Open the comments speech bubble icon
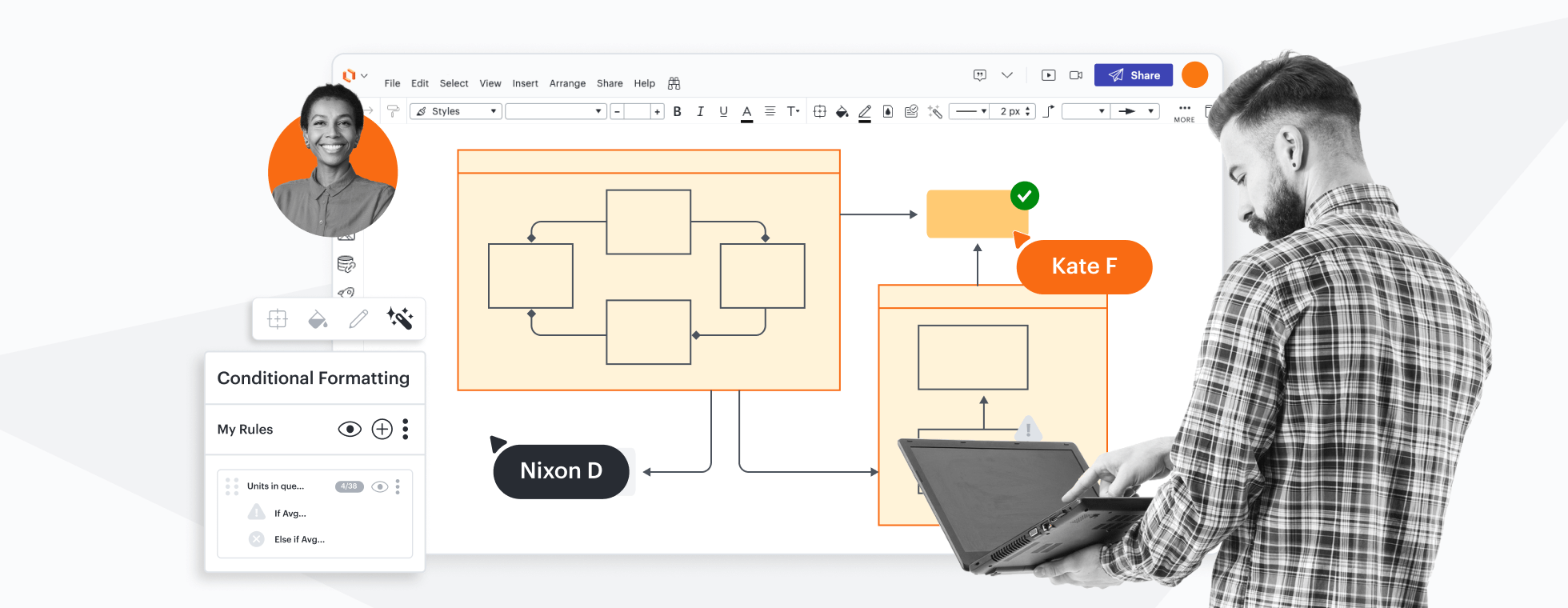 (x=979, y=75)
